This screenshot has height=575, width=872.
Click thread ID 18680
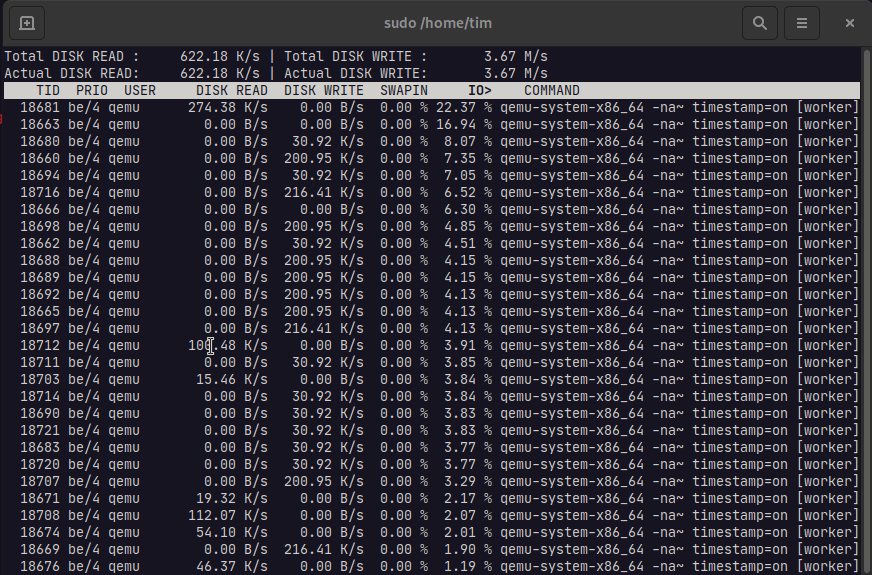pos(40,141)
